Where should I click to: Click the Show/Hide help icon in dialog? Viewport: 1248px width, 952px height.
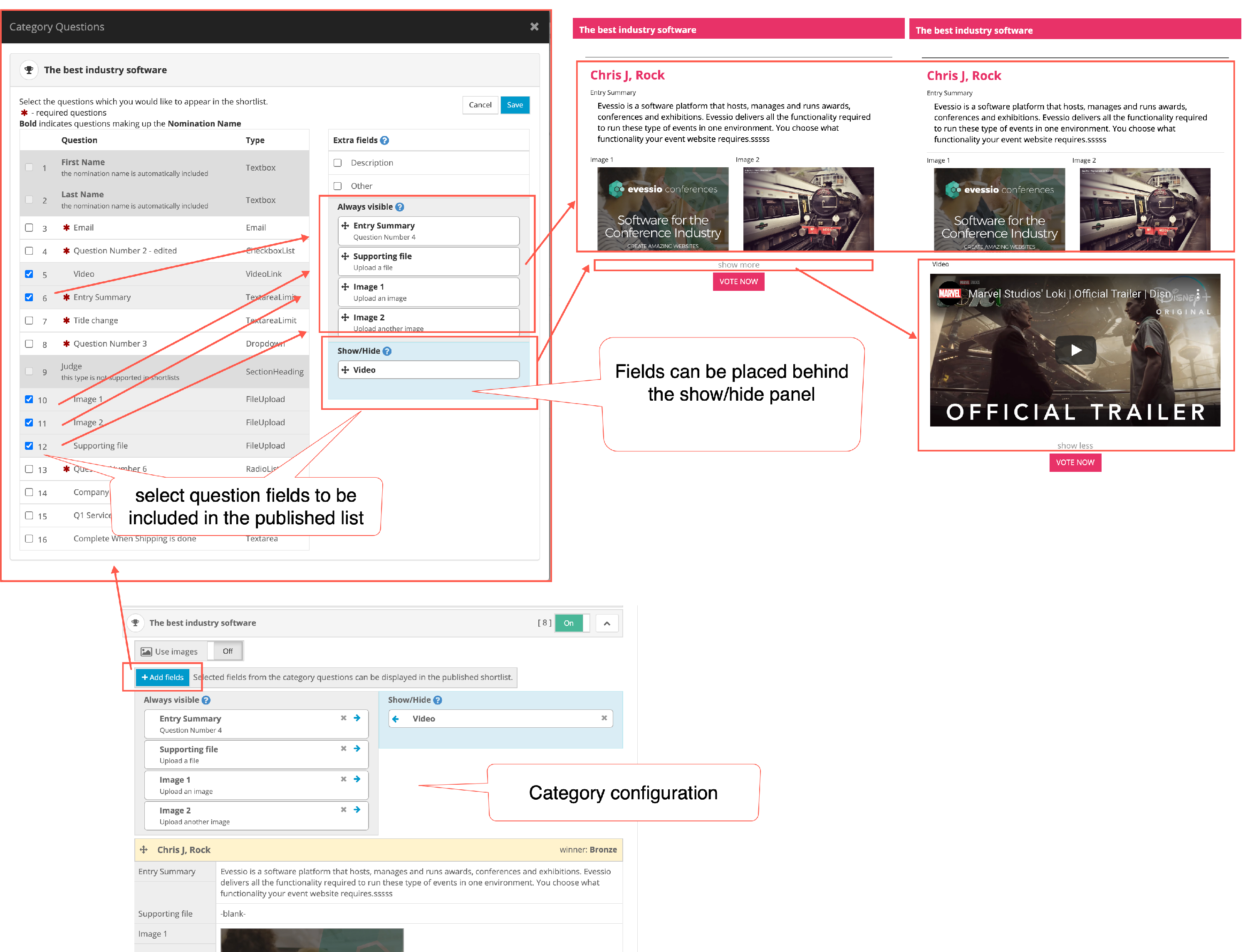coord(387,351)
